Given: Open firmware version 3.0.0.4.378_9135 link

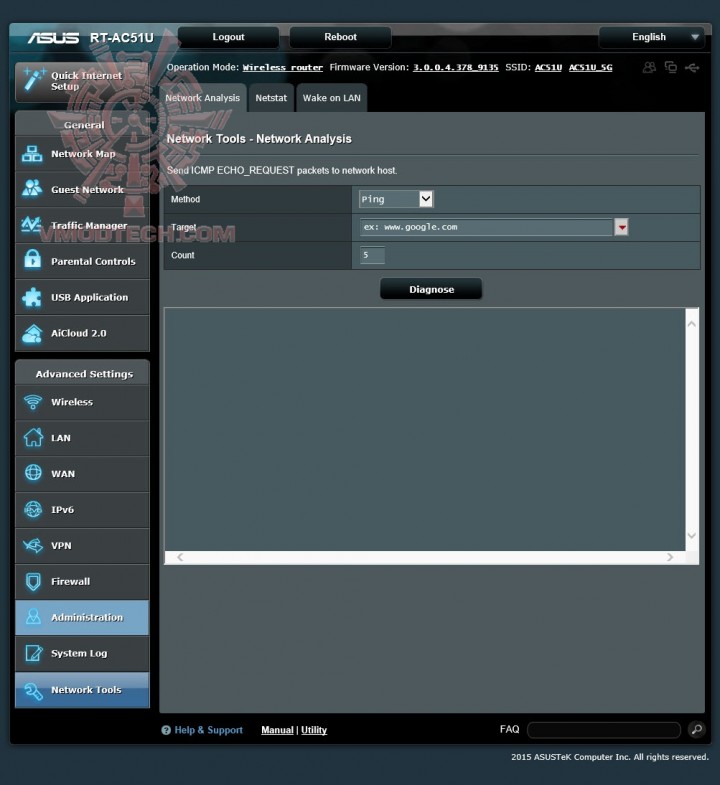Looking at the screenshot, I should 456,67.
